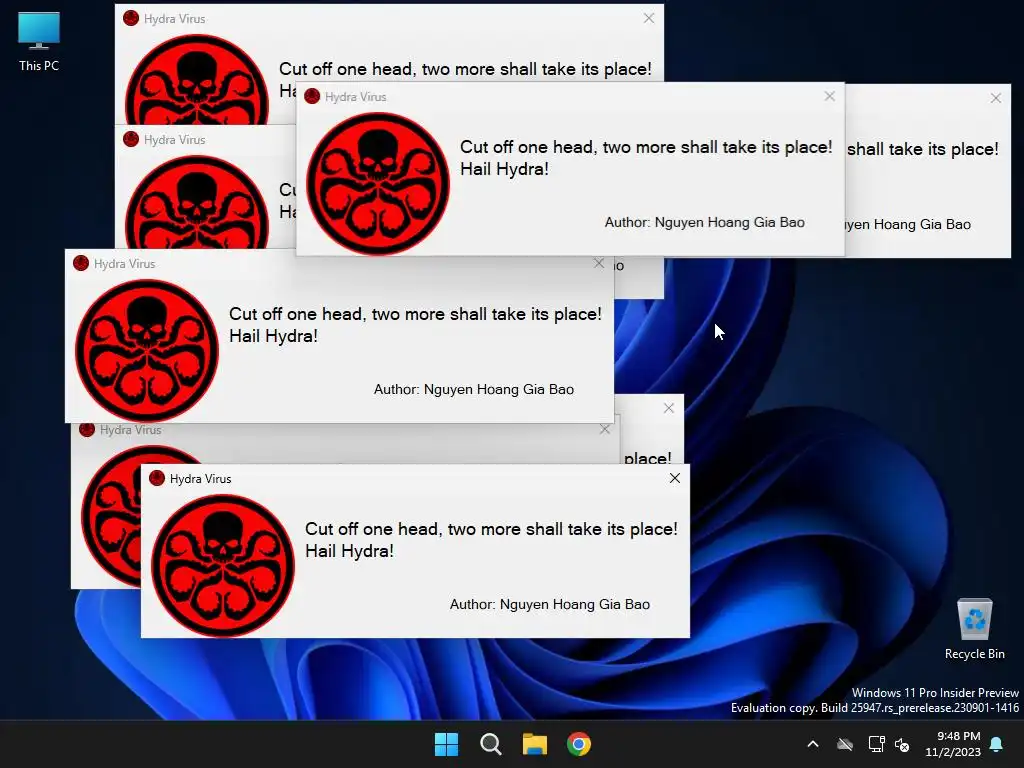Click the skull logo in the window showing only 'Cu'

197,202
